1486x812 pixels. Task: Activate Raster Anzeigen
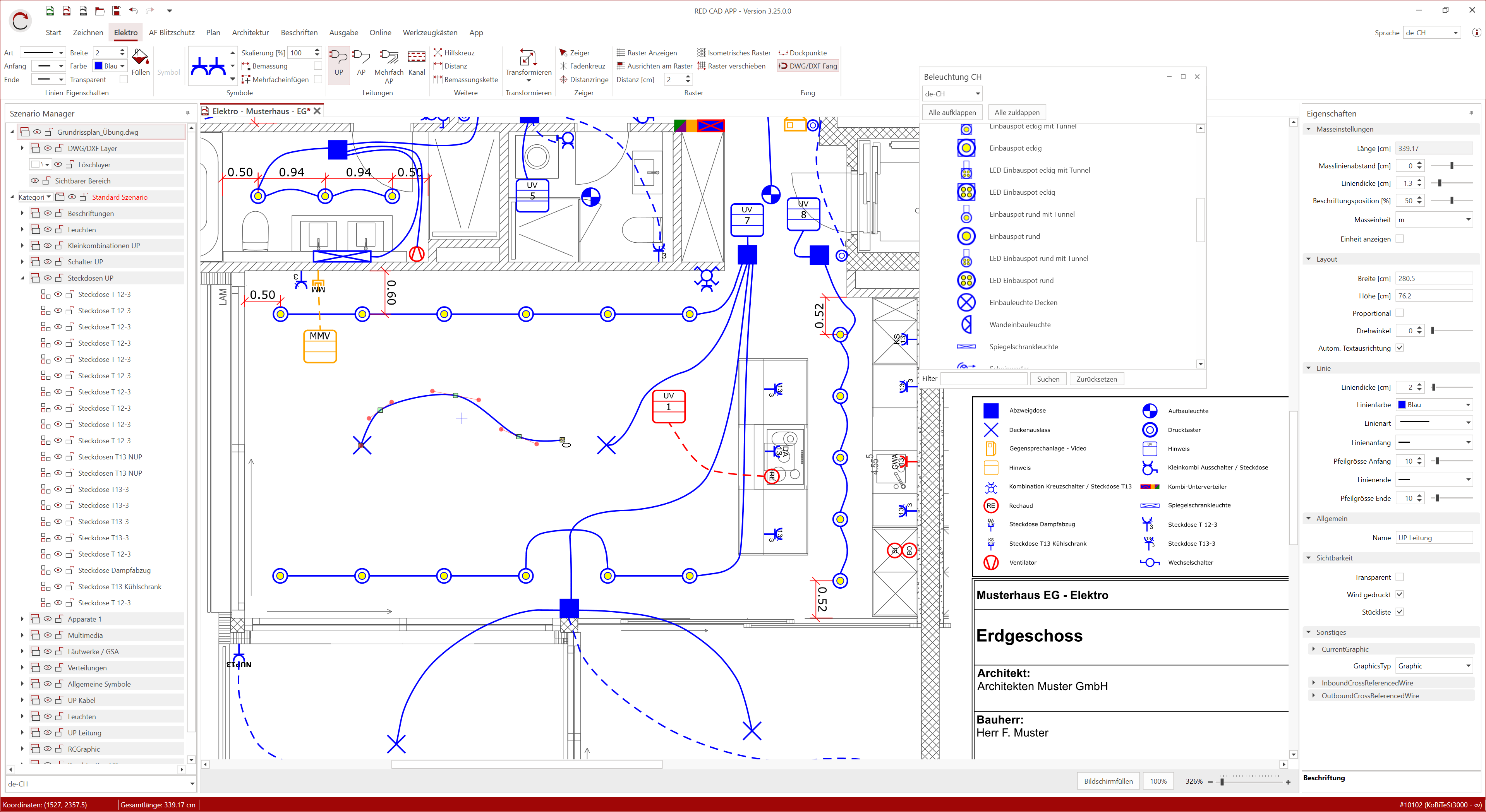pyautogui.click(x=649, y=53)
